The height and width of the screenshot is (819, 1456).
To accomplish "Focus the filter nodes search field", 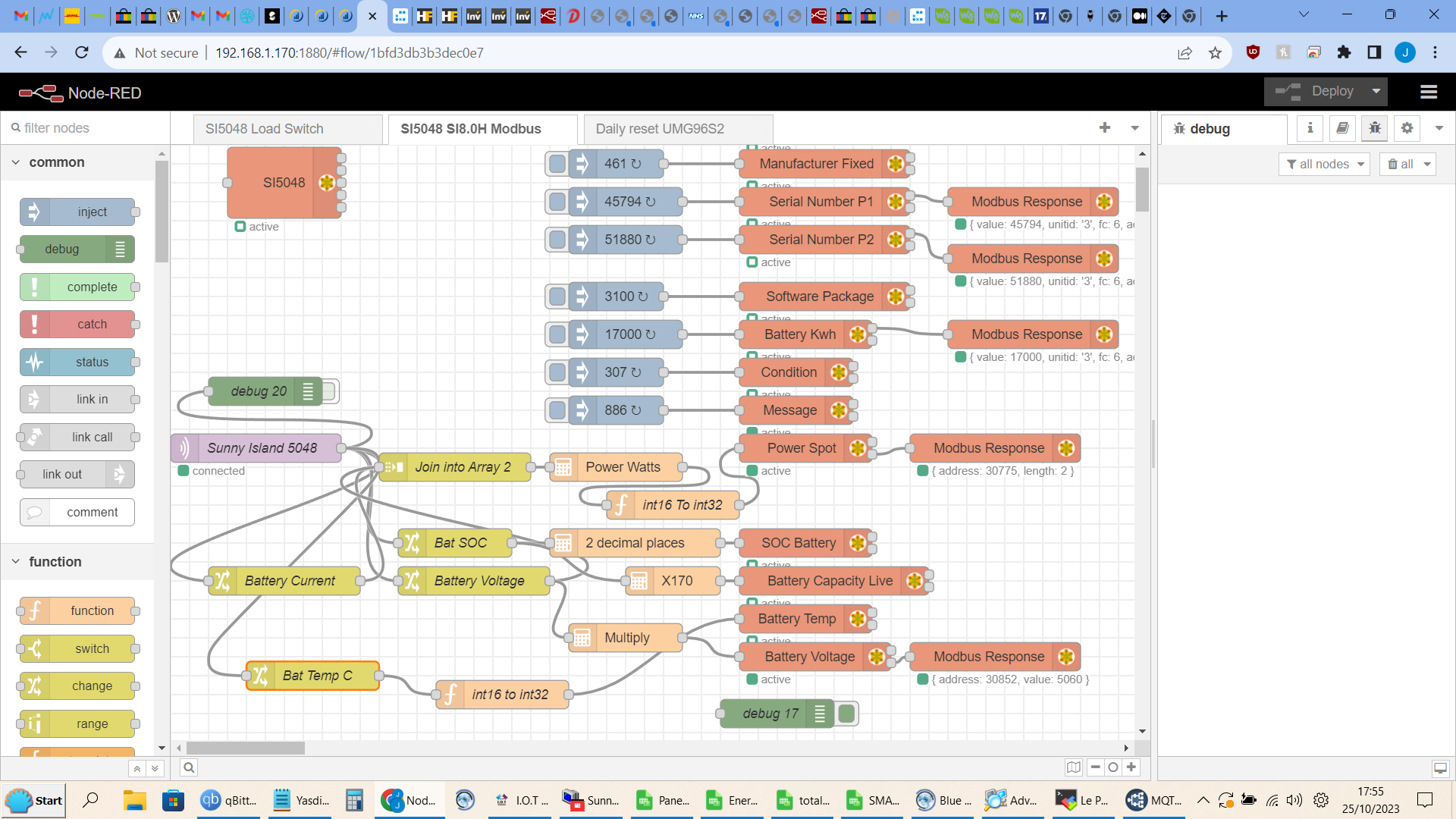I will [85, 128].
